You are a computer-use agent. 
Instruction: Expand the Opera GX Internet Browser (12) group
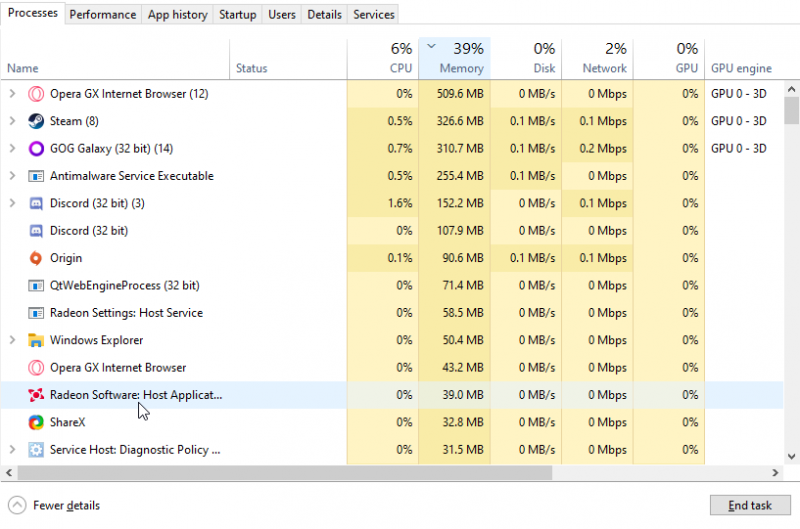coord(12,94)
